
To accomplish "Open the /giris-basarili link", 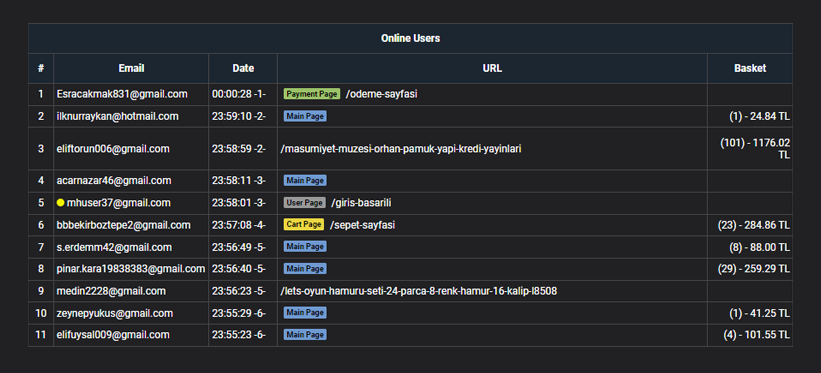I will pos(361,203).
